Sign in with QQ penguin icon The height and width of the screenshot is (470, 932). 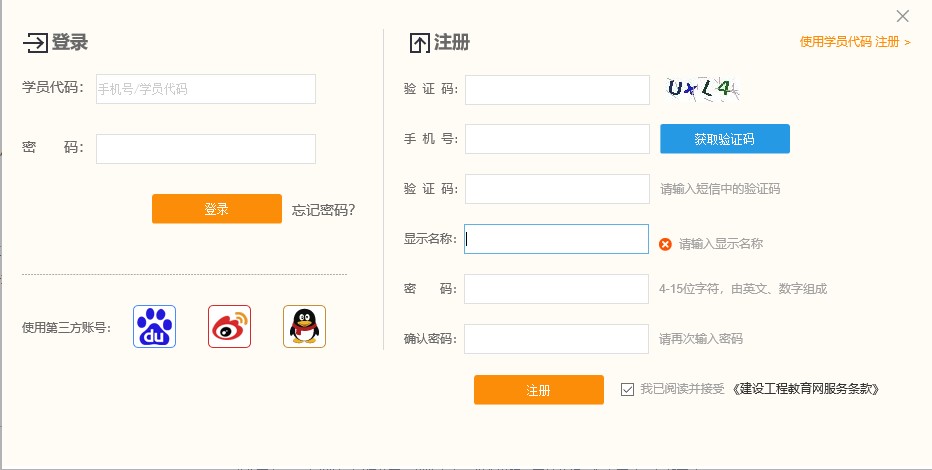[304, 326]
